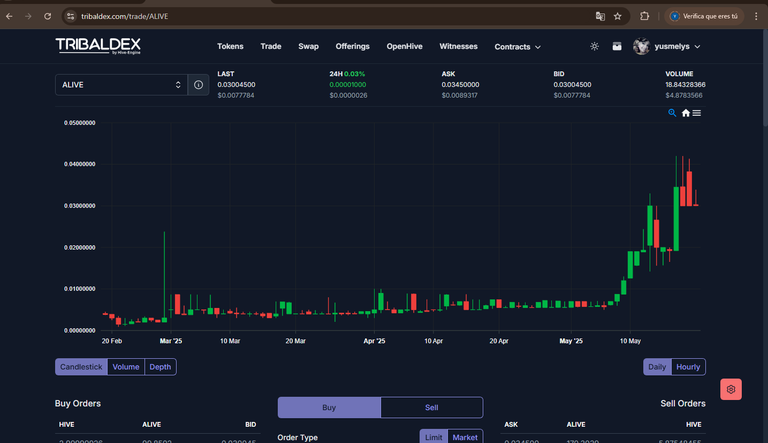Click the site information icon in address bar
Viewport: 768px width, 443px height.
pyautogui.click(x=71, y=16)
